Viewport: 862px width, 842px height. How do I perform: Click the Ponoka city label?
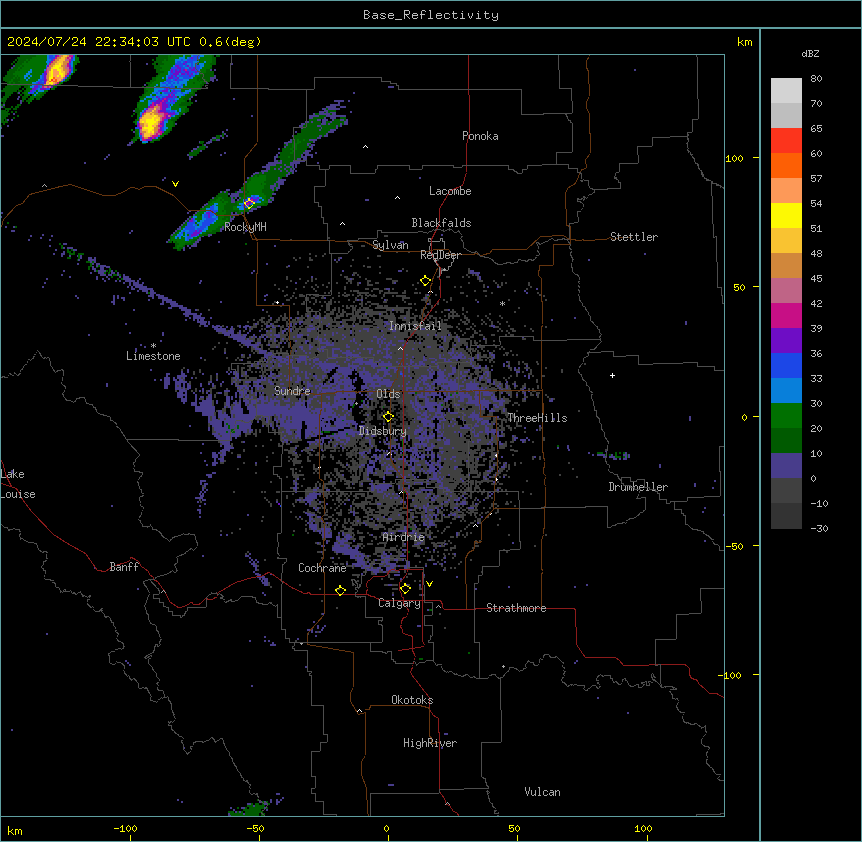480,136
